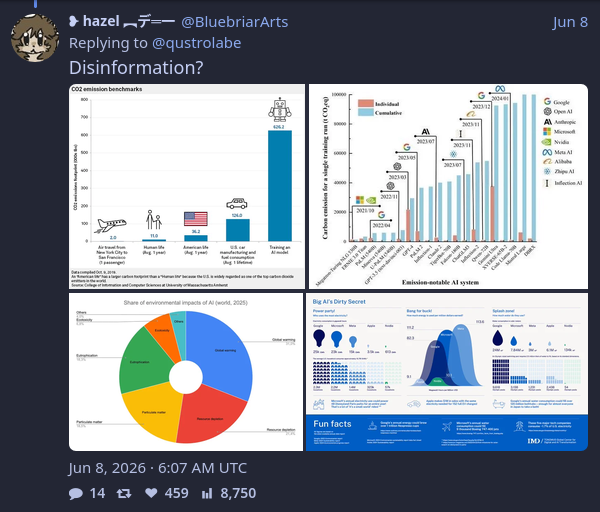Click the 459 likes count
Image resolution: width=600 pixels, height=512 pixels.
176,493
